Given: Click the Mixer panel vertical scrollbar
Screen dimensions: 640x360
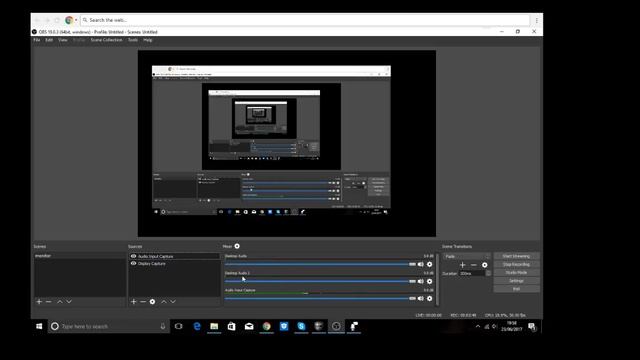Looking at the screenshot, I should (x=437, y=280).
